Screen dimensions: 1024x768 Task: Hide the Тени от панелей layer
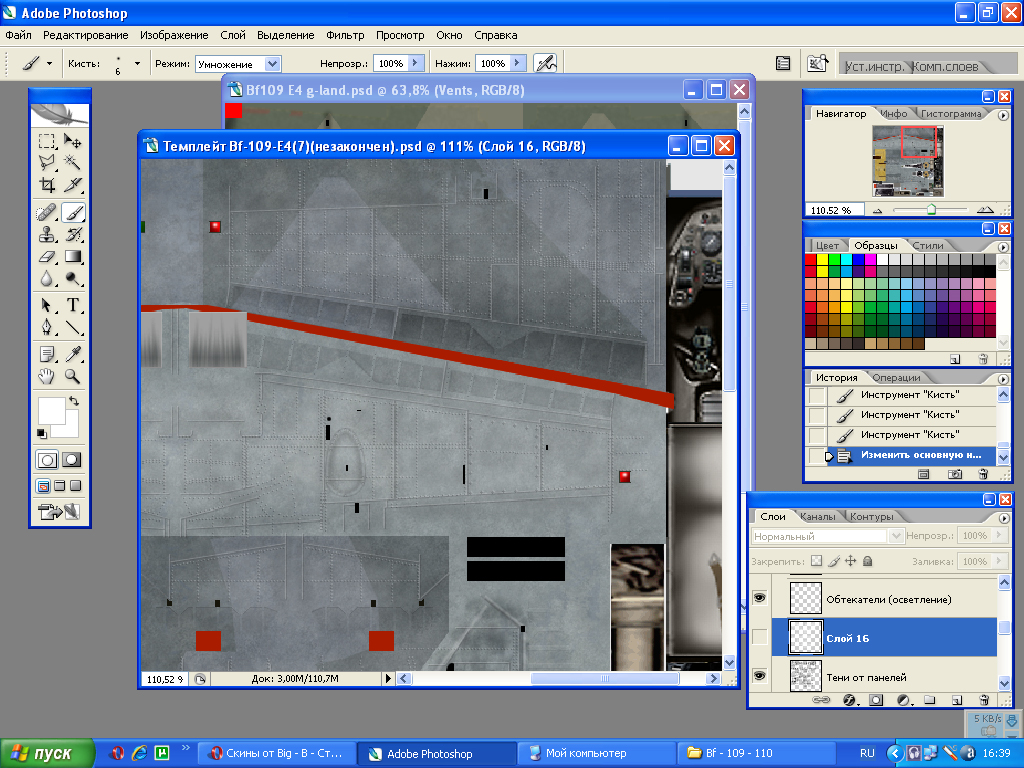pos(760,677)
